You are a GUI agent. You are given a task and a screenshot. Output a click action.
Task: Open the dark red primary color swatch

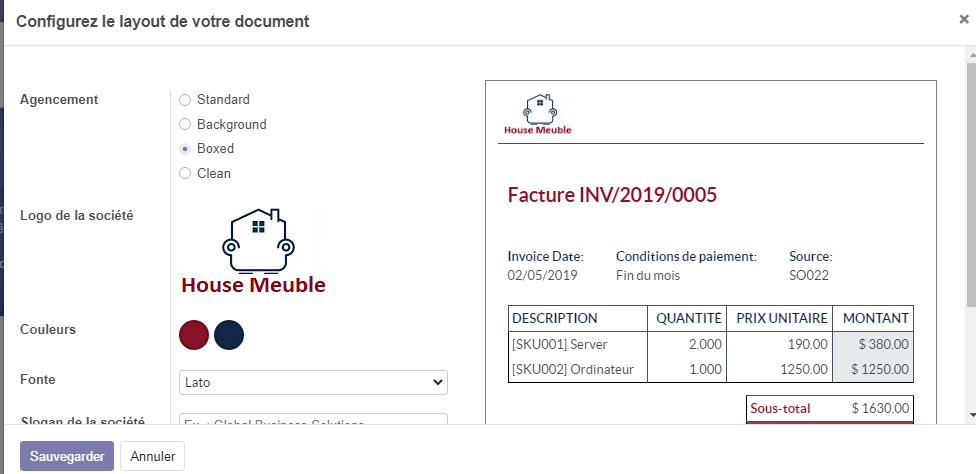coord(194,335)
